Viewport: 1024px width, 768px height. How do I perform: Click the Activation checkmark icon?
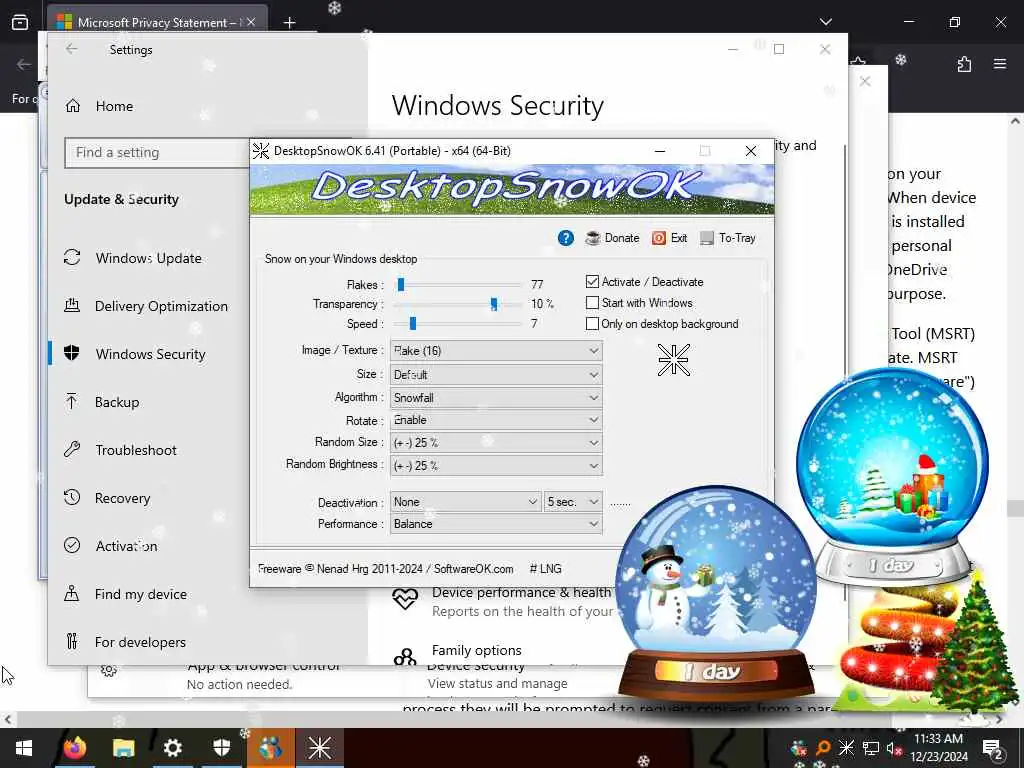pyautogui.click(x=72, y=545)
